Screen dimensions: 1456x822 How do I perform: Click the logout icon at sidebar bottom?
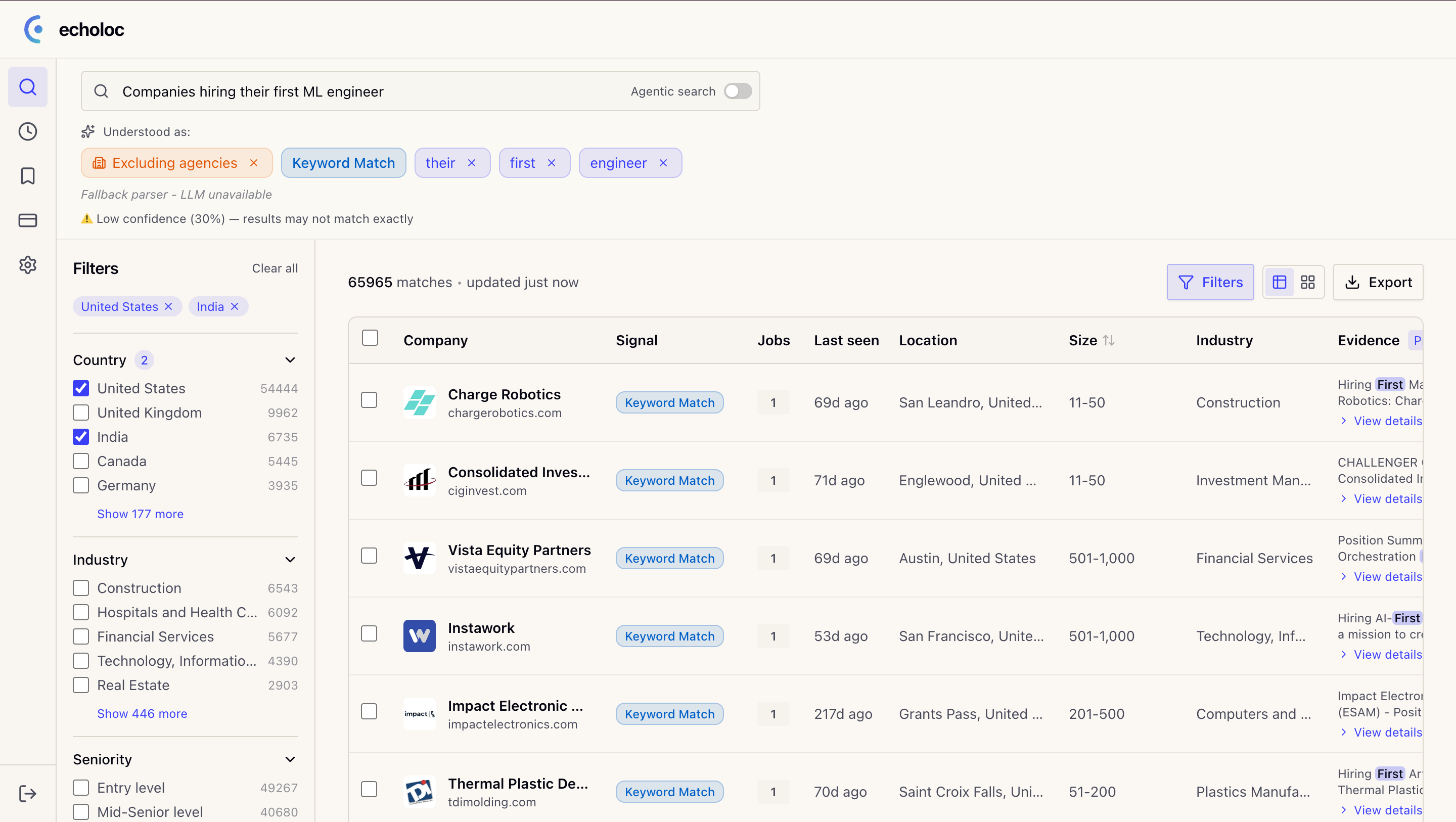pos(28,793)
